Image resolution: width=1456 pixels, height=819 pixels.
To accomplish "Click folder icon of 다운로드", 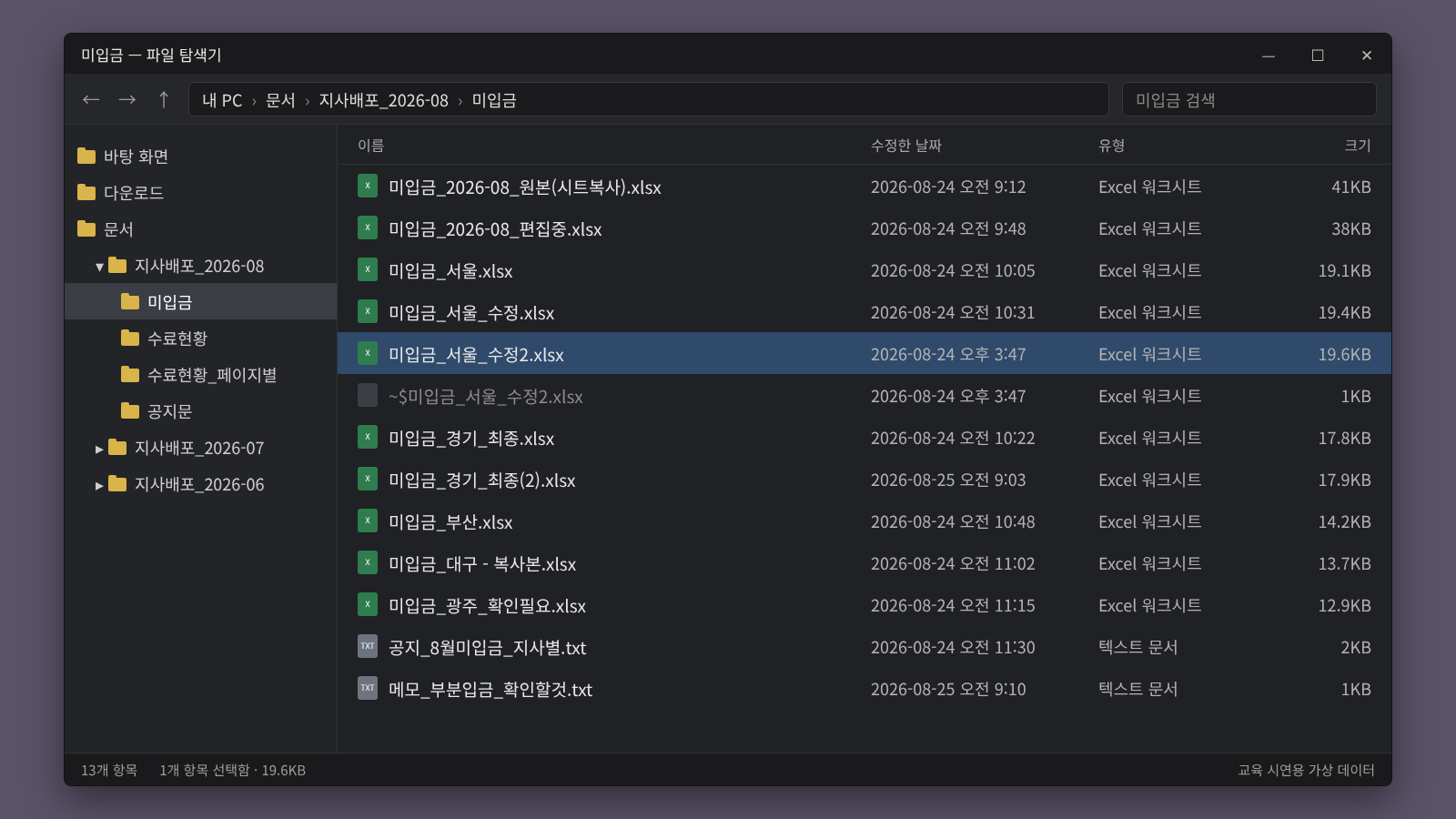I will coord(86,192).
